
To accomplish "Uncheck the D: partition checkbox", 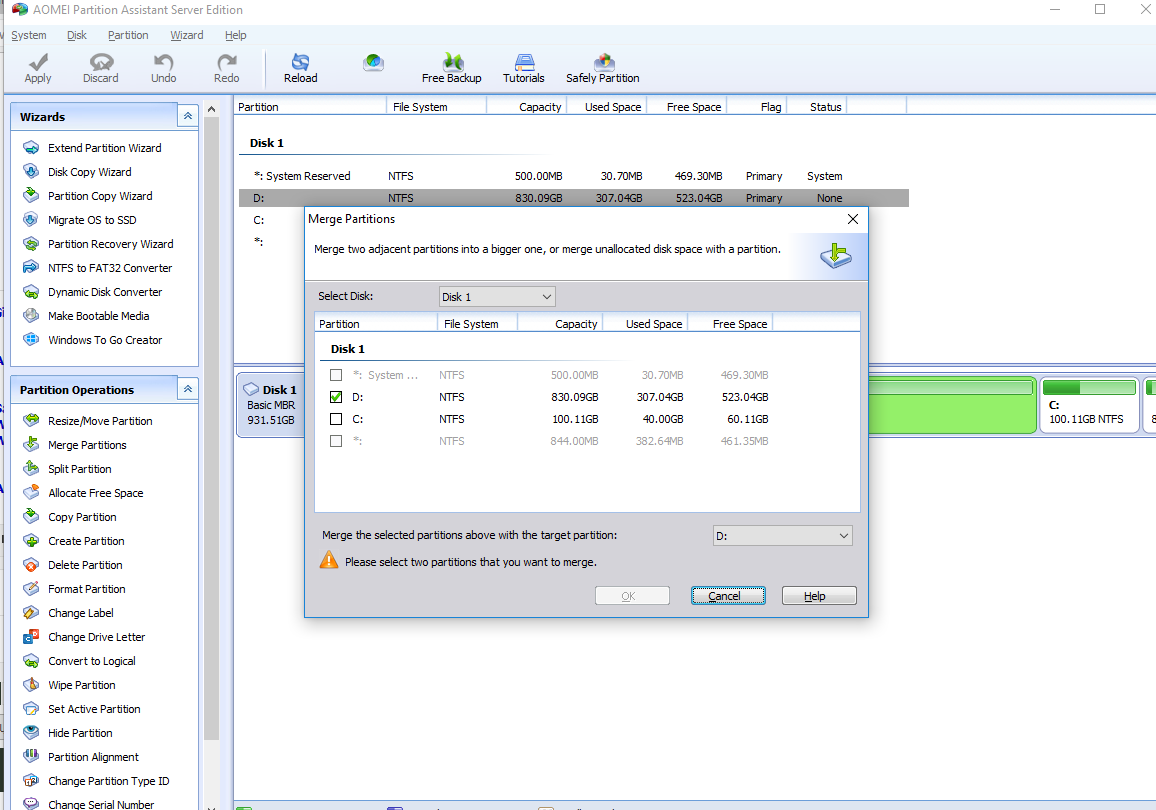I will coord(336,397).
